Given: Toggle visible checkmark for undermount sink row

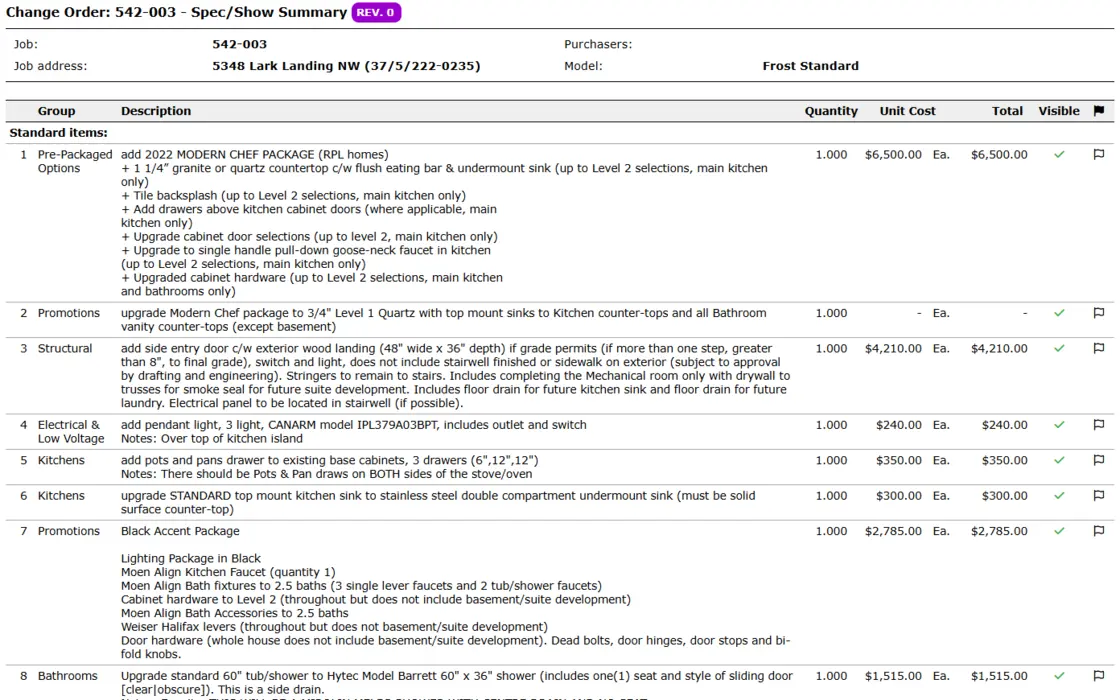Looking at the screenshot, I should (1059, 496).
